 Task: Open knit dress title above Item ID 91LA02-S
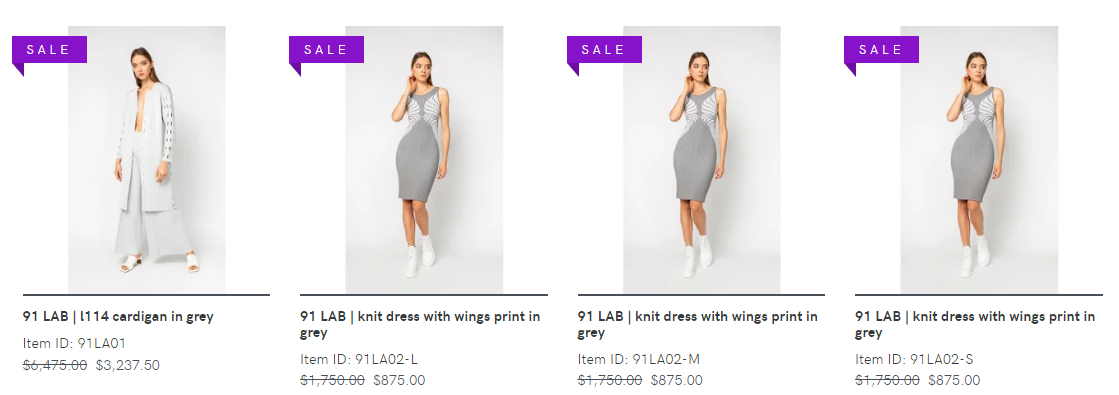pos(976,324)
